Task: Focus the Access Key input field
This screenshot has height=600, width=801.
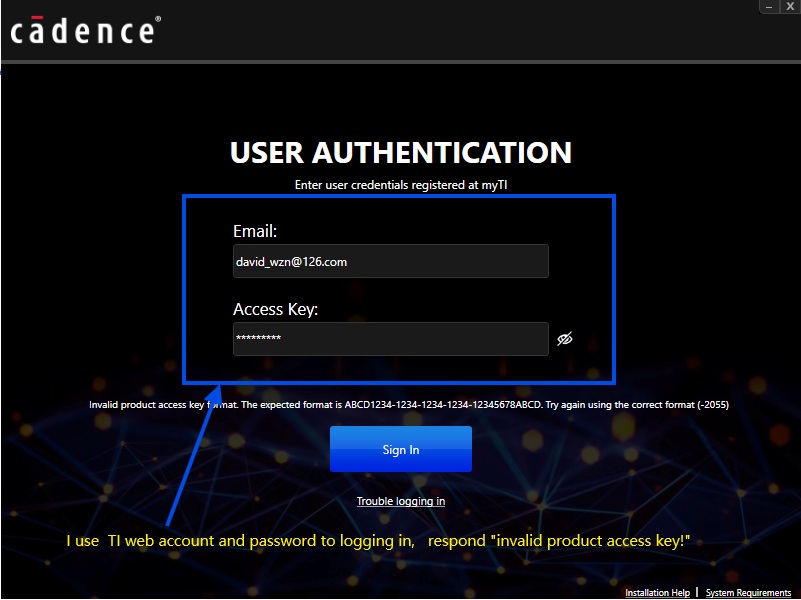Action: click(x=390, y=339)
